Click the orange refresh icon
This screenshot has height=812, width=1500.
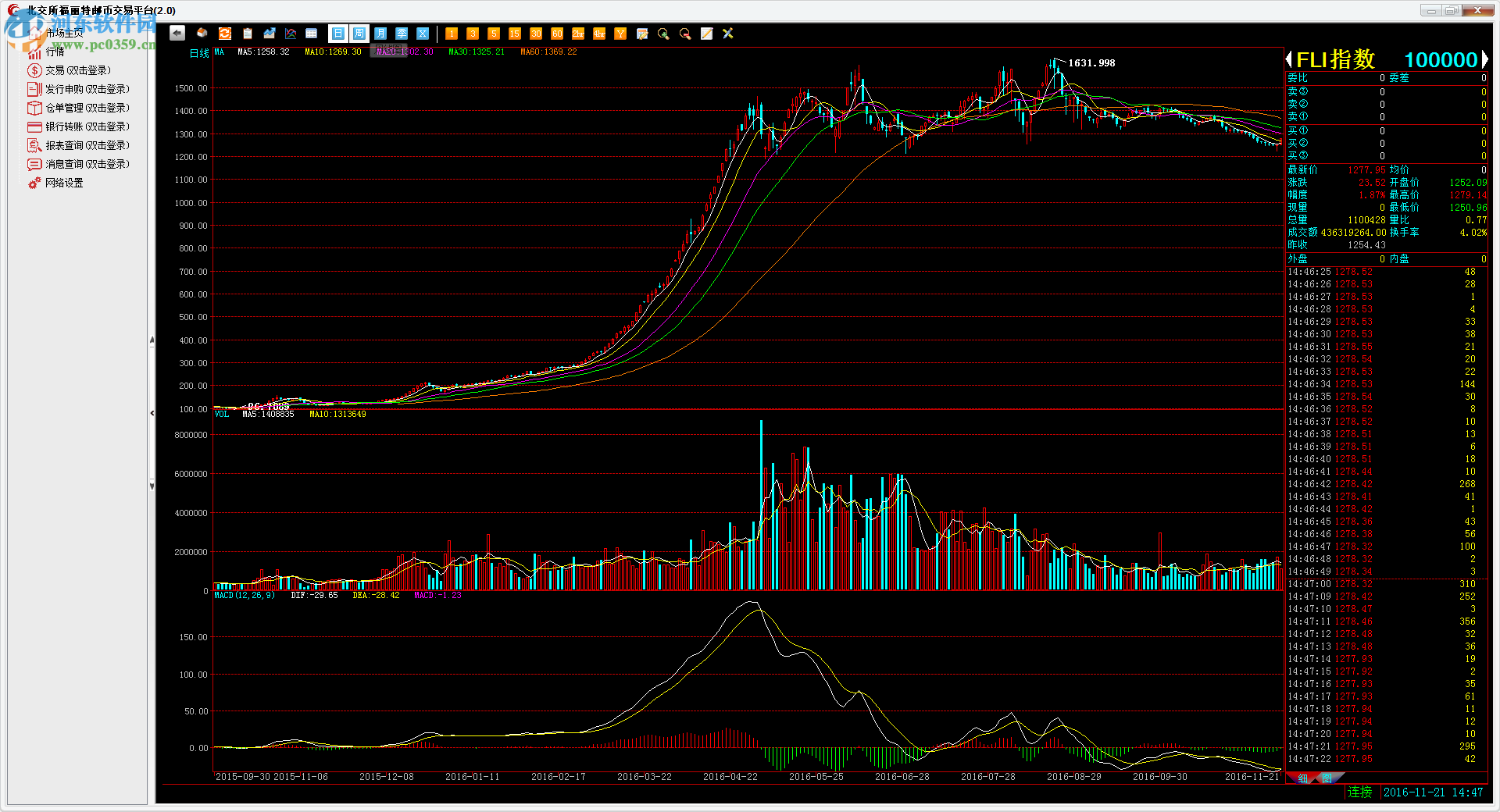pos(225,34)
